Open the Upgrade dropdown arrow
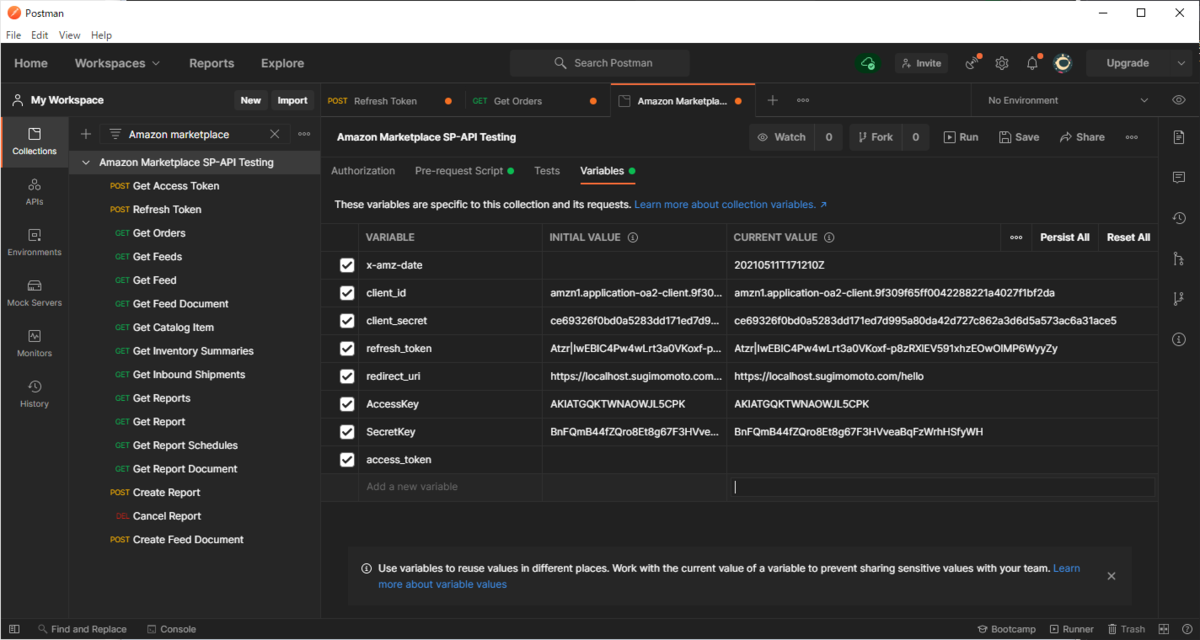This screenshot has width=1200, height=640. click(1181, 63)
